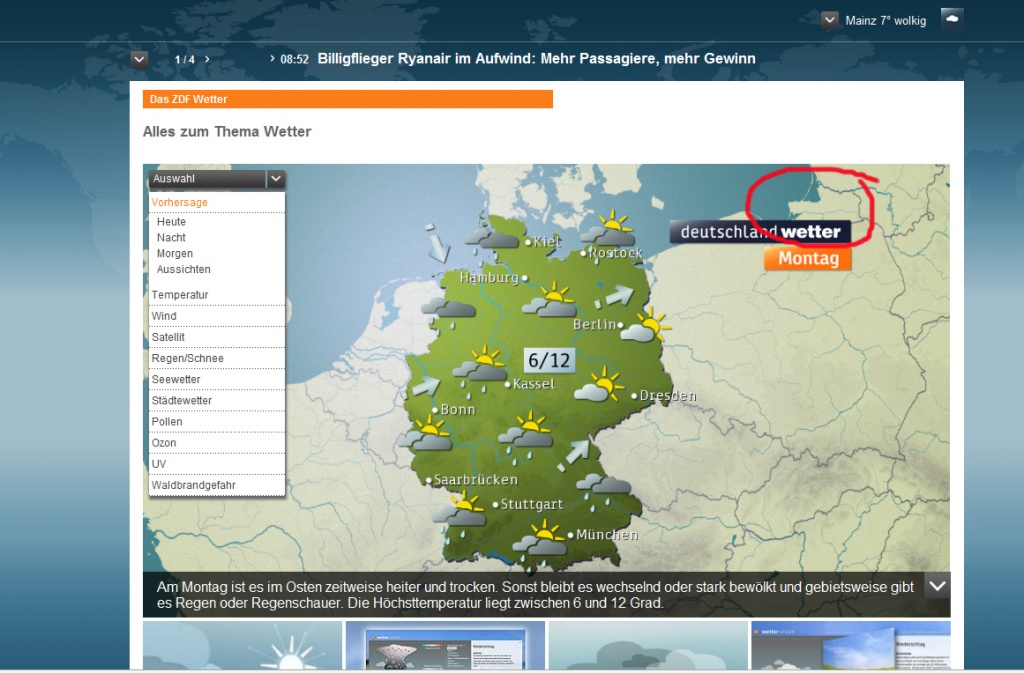This screenshot has width=1024, height=673.
Task: Open the UV option
Action: tap(217, 463)
